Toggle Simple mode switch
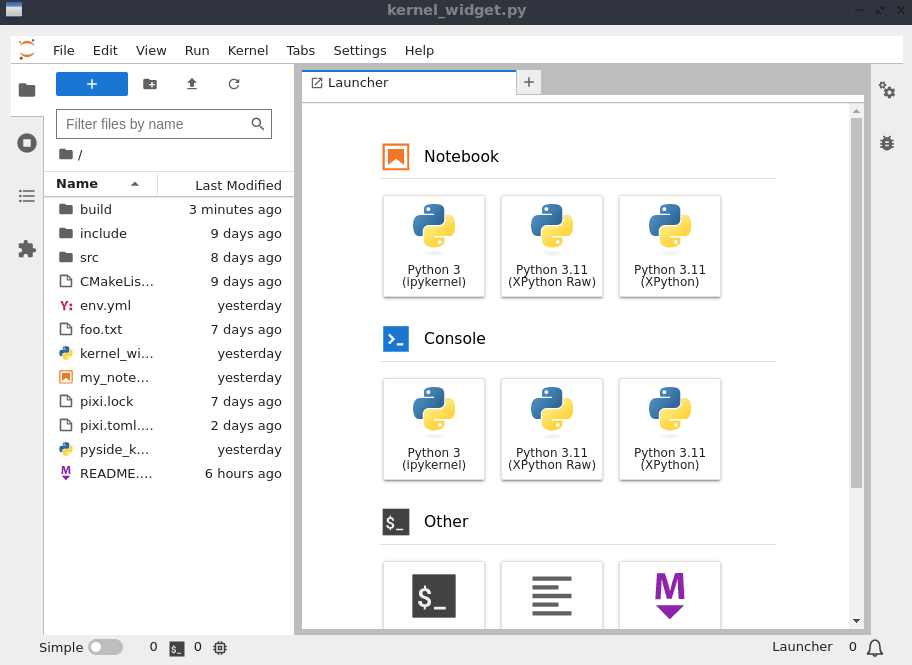 coord(105,647)
